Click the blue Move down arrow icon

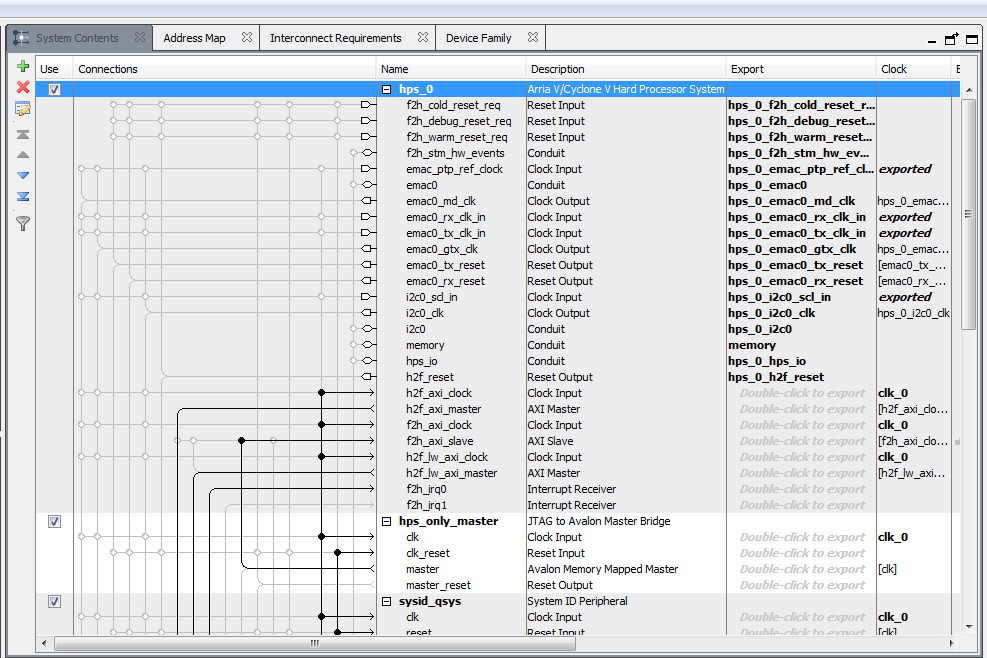click(x=23, y=176)
